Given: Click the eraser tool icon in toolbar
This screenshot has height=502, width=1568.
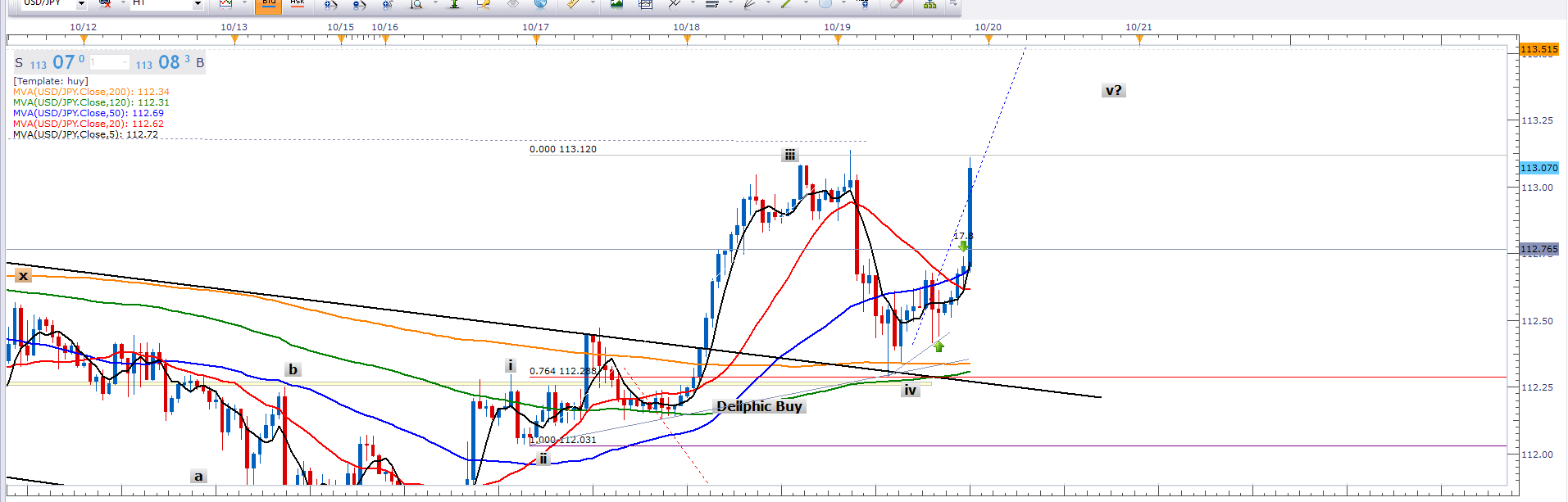Looking at the screenshot, I should tap(896, 4).
